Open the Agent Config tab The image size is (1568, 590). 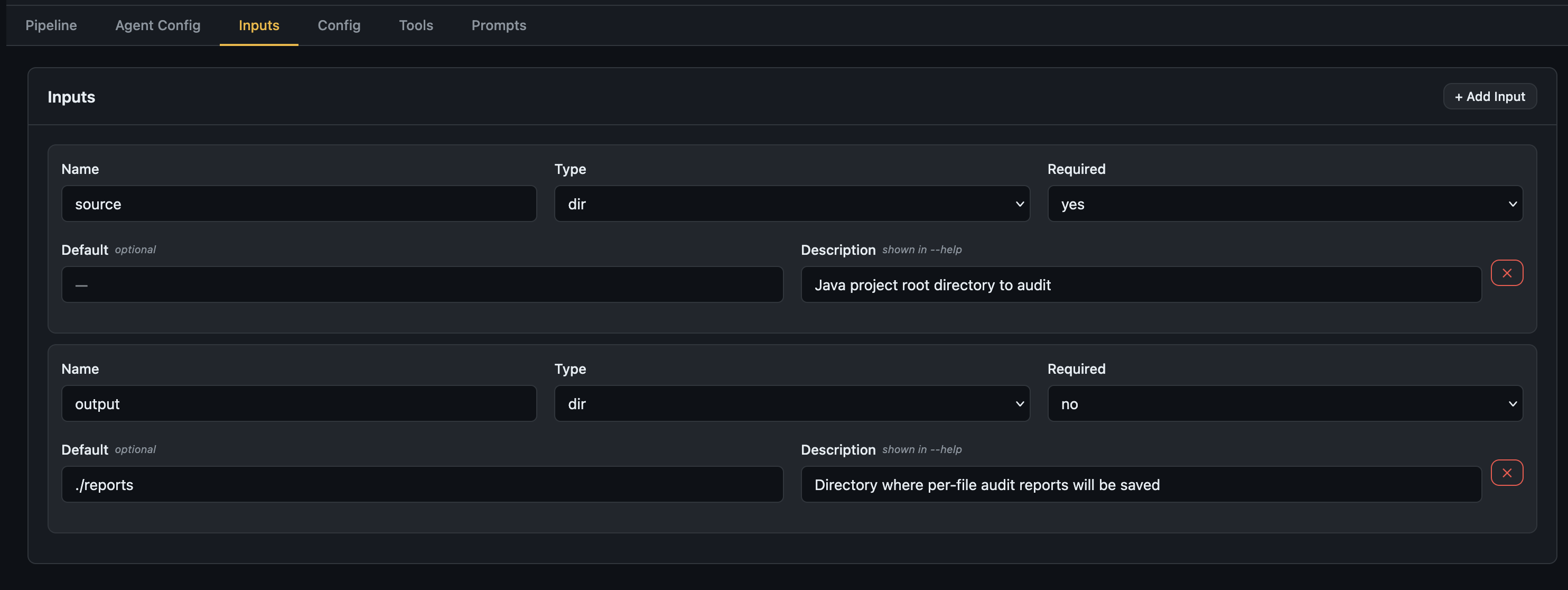157,25
